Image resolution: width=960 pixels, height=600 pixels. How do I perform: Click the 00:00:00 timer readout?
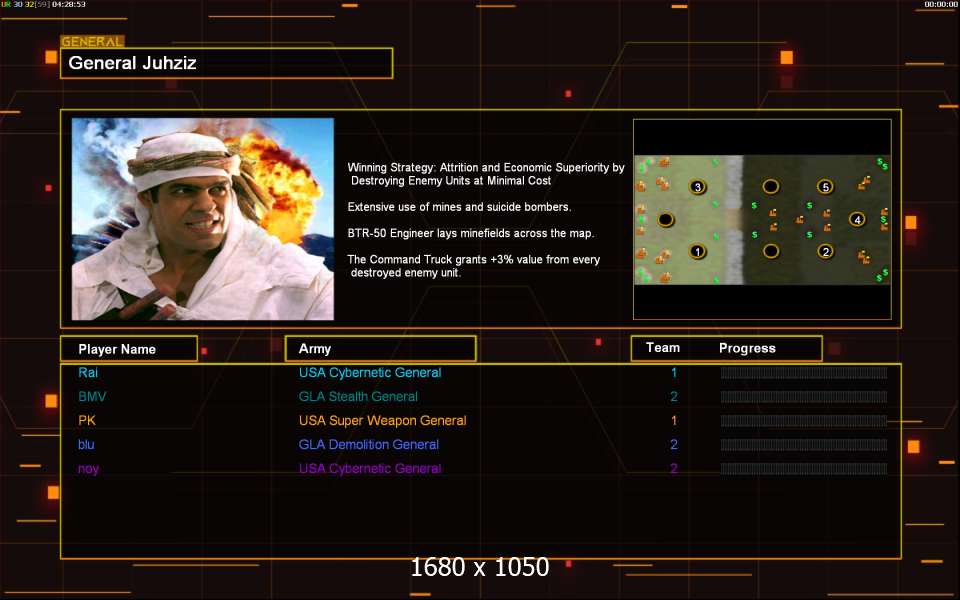pos(940,4)
